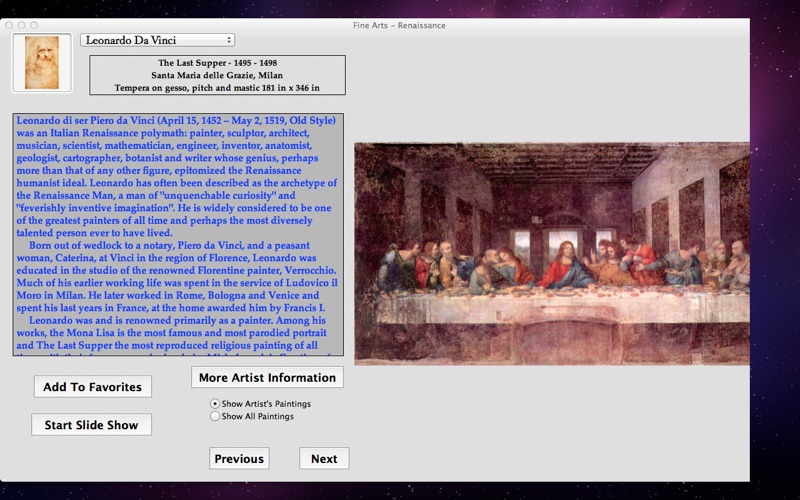Zoom the Fine Arts window
The image size is (800, 500).
tap(34, 25)
